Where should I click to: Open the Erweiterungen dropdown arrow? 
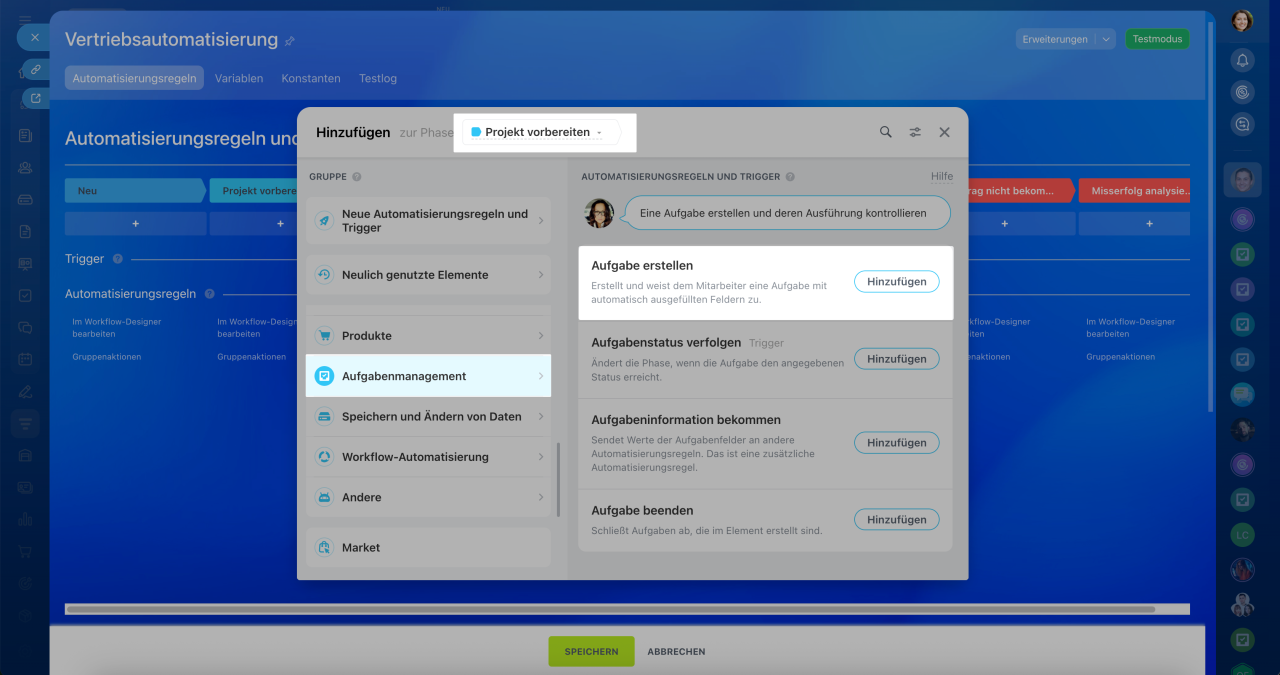(1106, 39)
